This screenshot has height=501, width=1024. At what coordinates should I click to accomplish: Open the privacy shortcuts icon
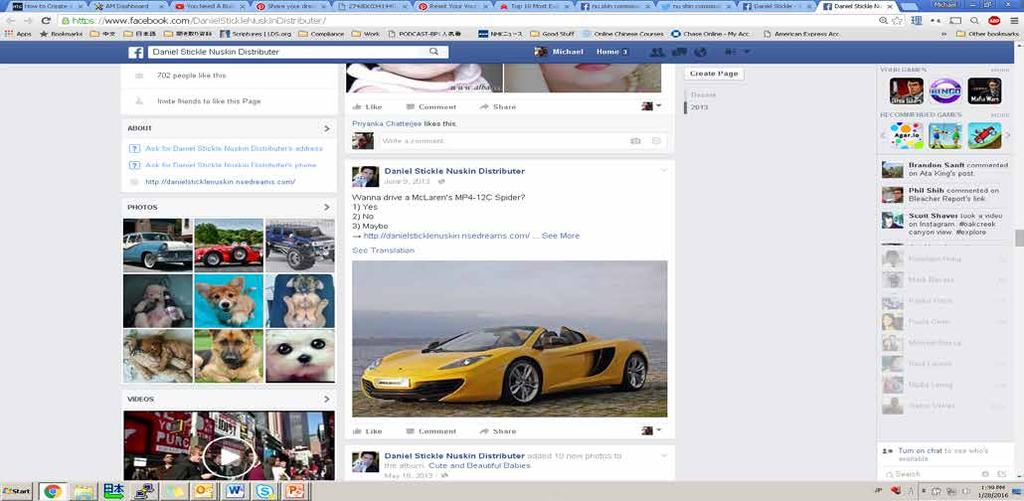coord(730,52)
